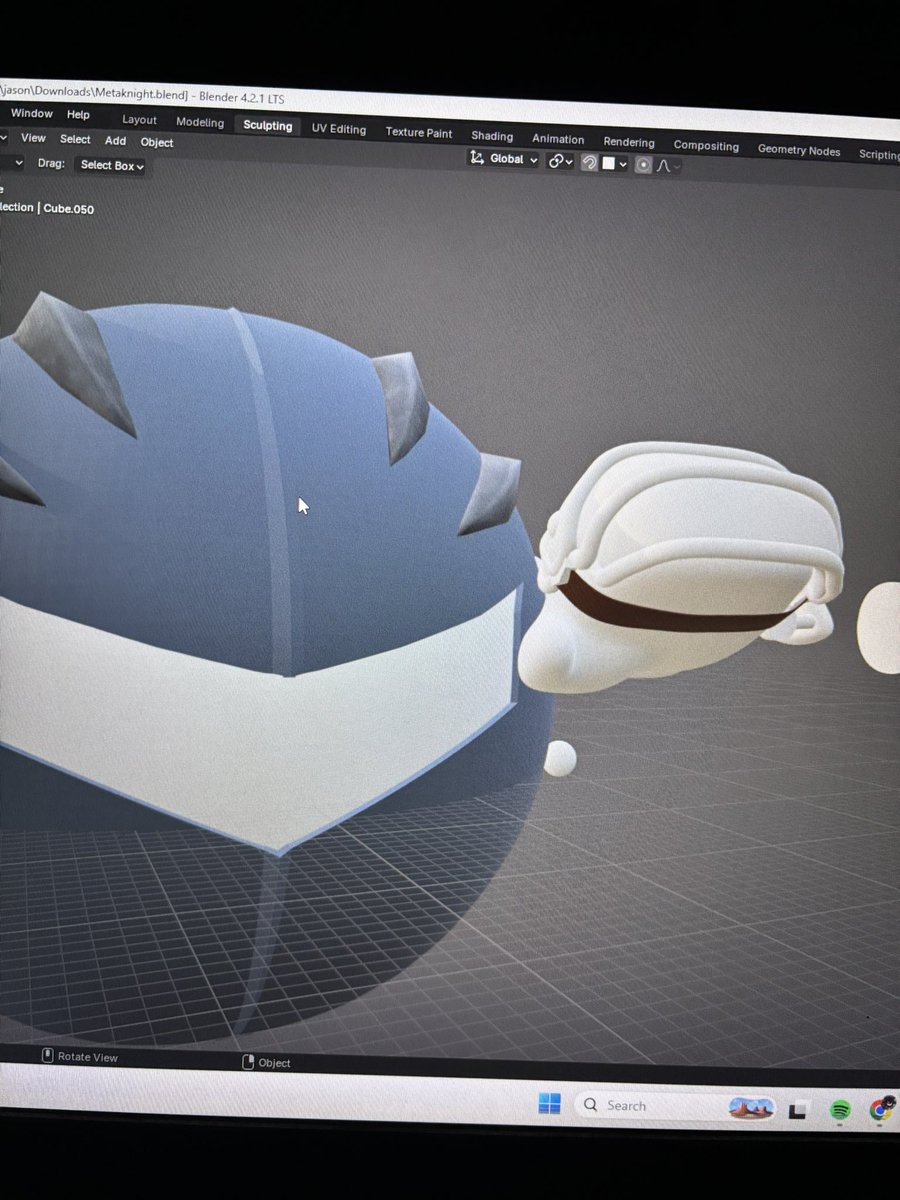Open Spotify from the taskbar

point(840,1110)
